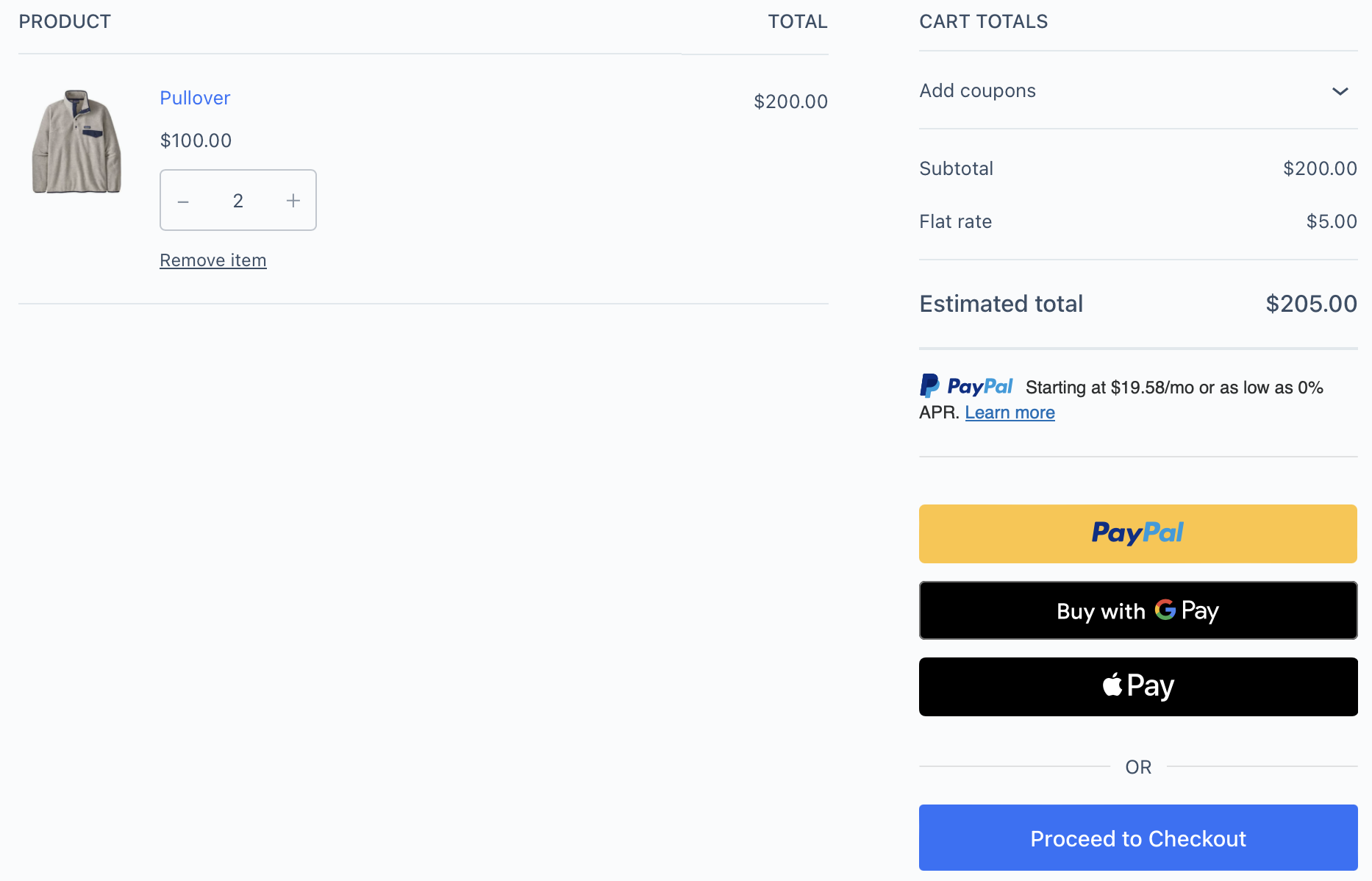Open the Pullover product page link

[194, 97]
